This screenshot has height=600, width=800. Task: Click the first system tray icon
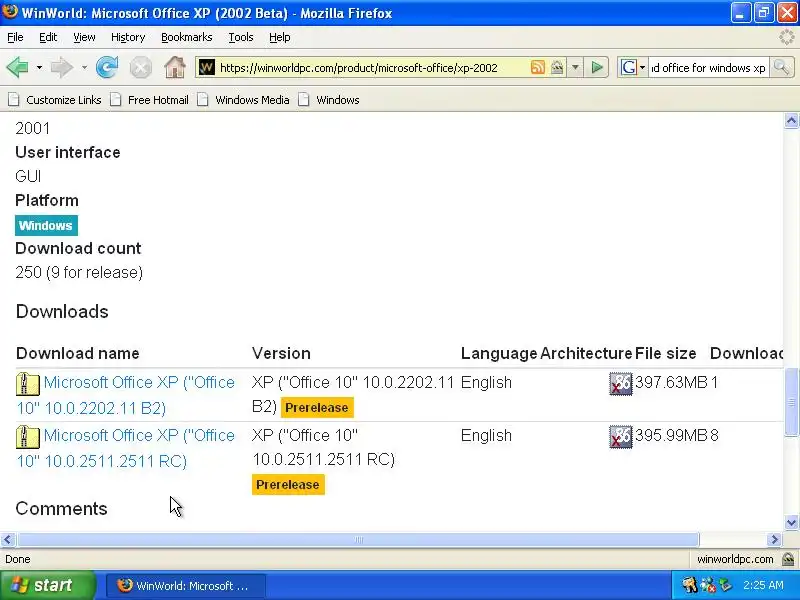690,585
